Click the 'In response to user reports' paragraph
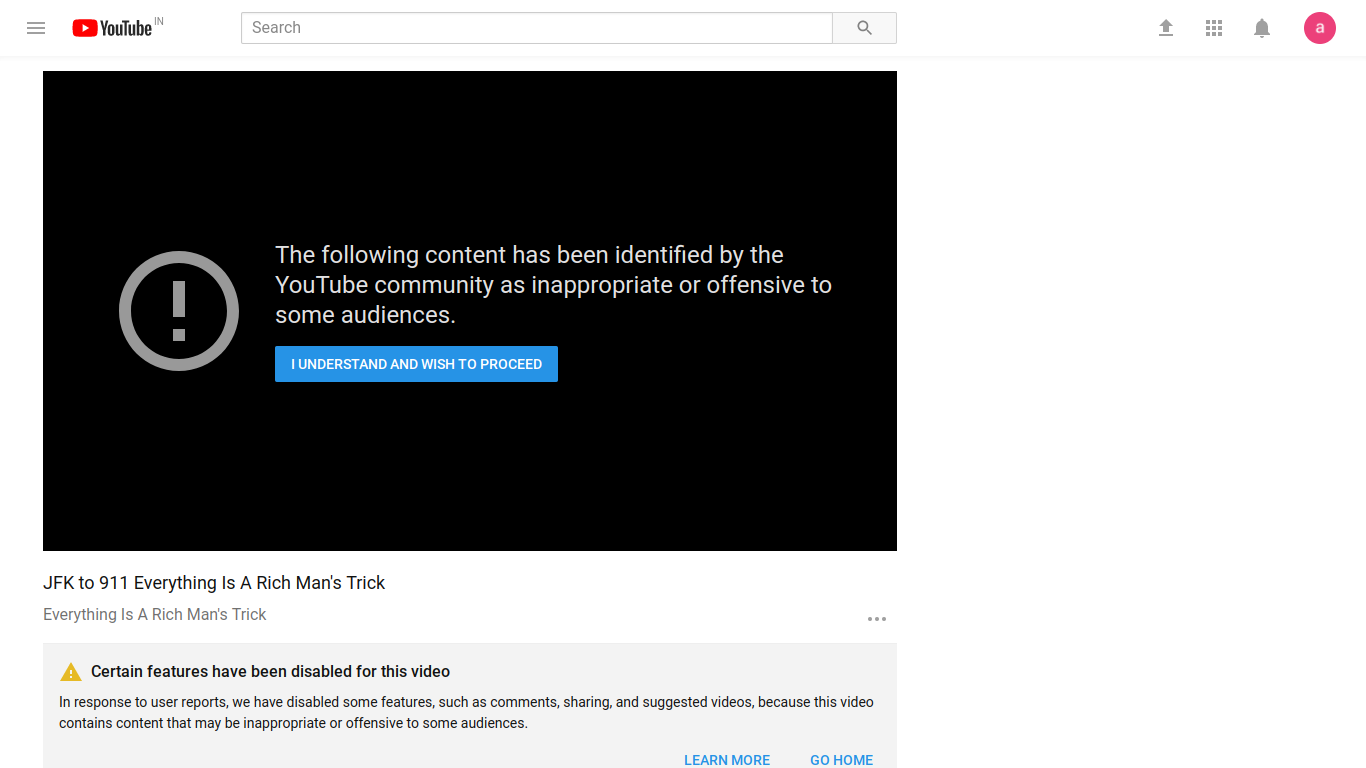The image size is (1366, 768). tap(466, 712)
